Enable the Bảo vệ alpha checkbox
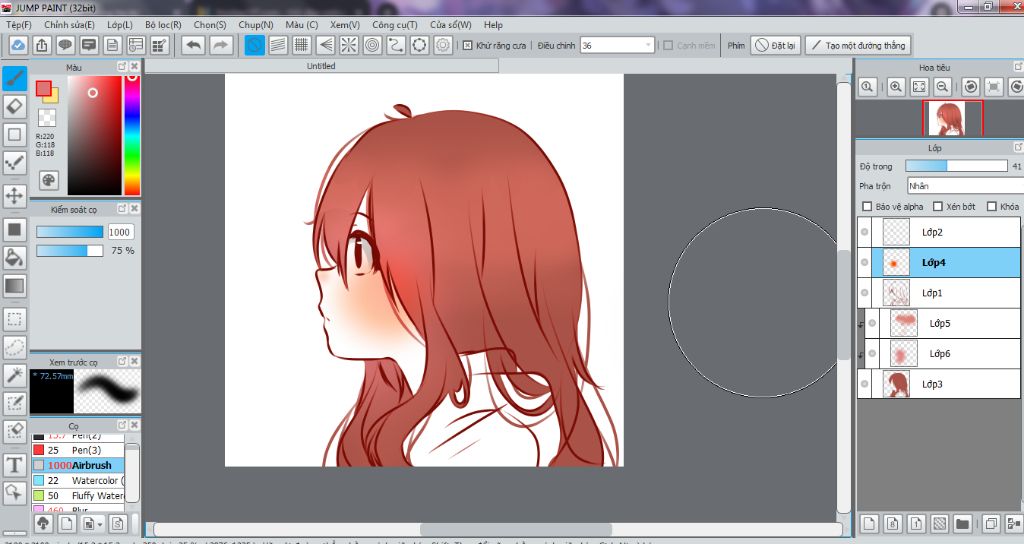Screen dimensions: 1024x544 (x=867, y=206)
